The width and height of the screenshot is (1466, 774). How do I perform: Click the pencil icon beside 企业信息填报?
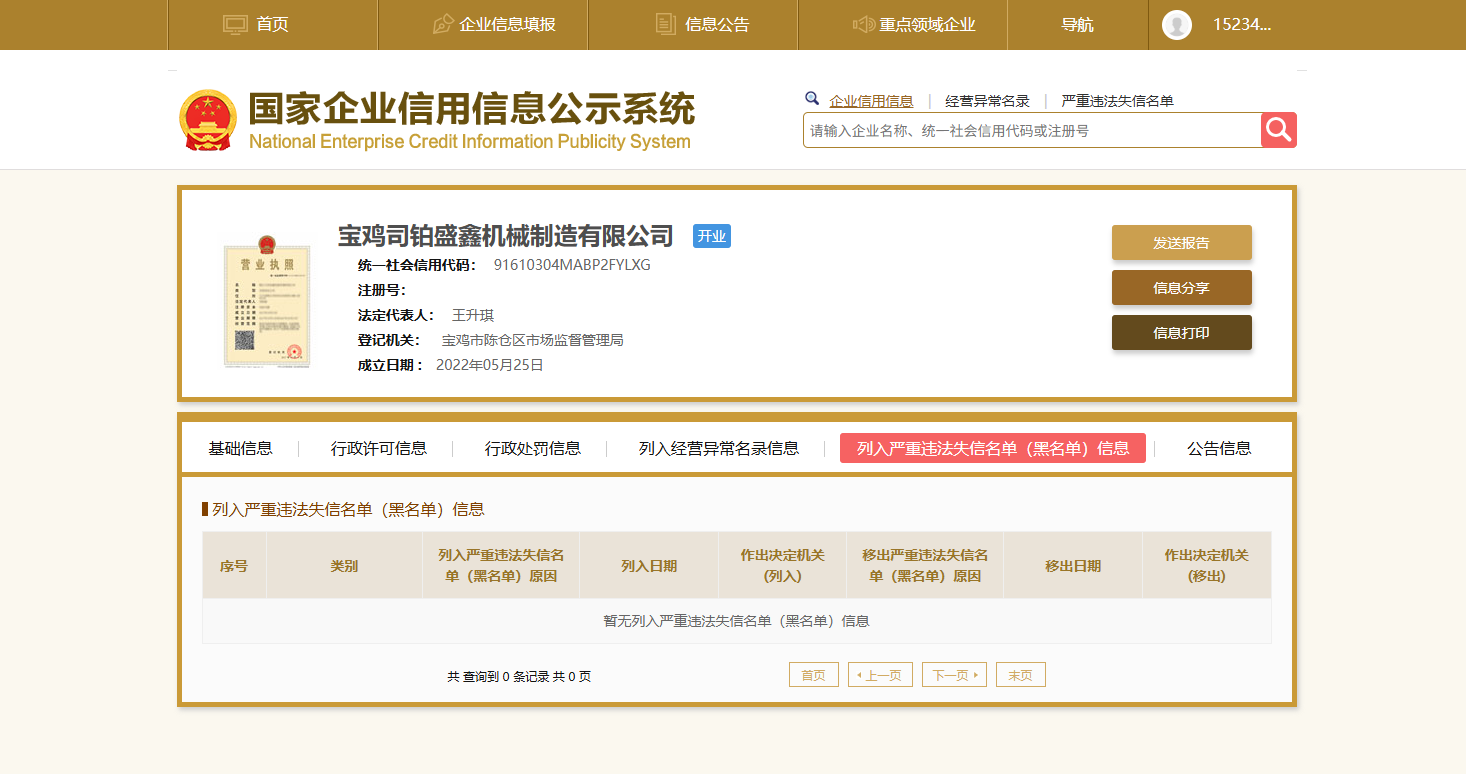coord(443,25)
